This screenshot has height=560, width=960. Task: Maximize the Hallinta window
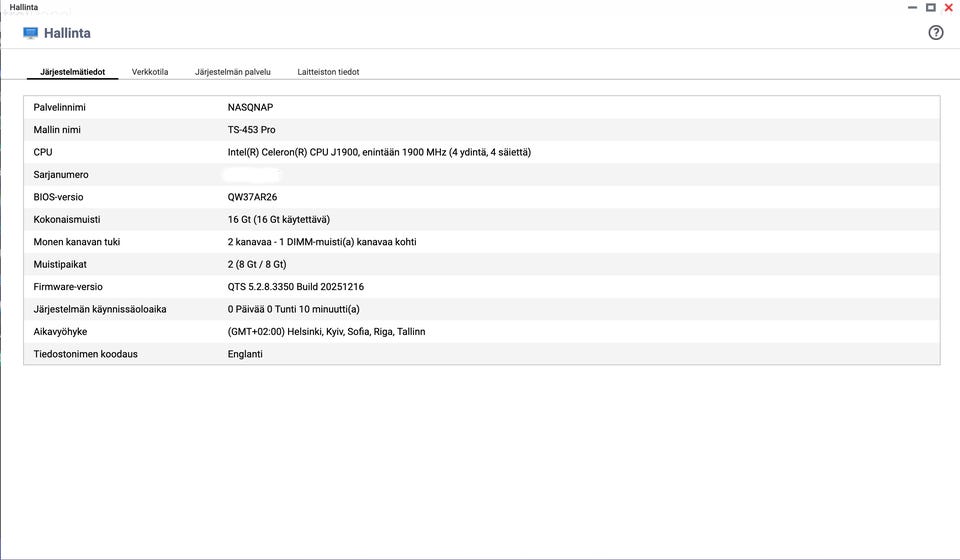tap(931, 7)
